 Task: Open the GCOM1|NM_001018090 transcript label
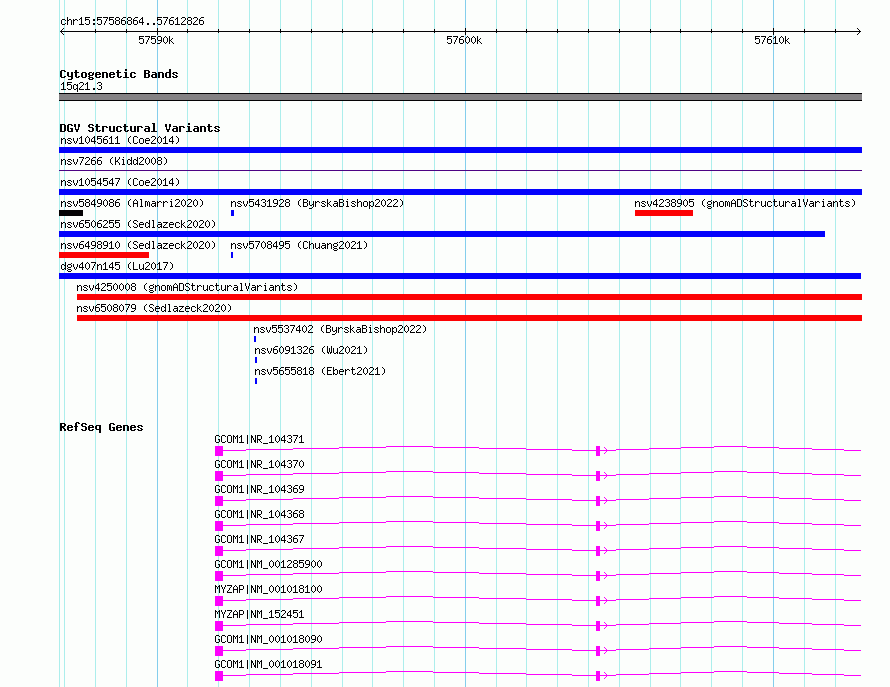268,639
